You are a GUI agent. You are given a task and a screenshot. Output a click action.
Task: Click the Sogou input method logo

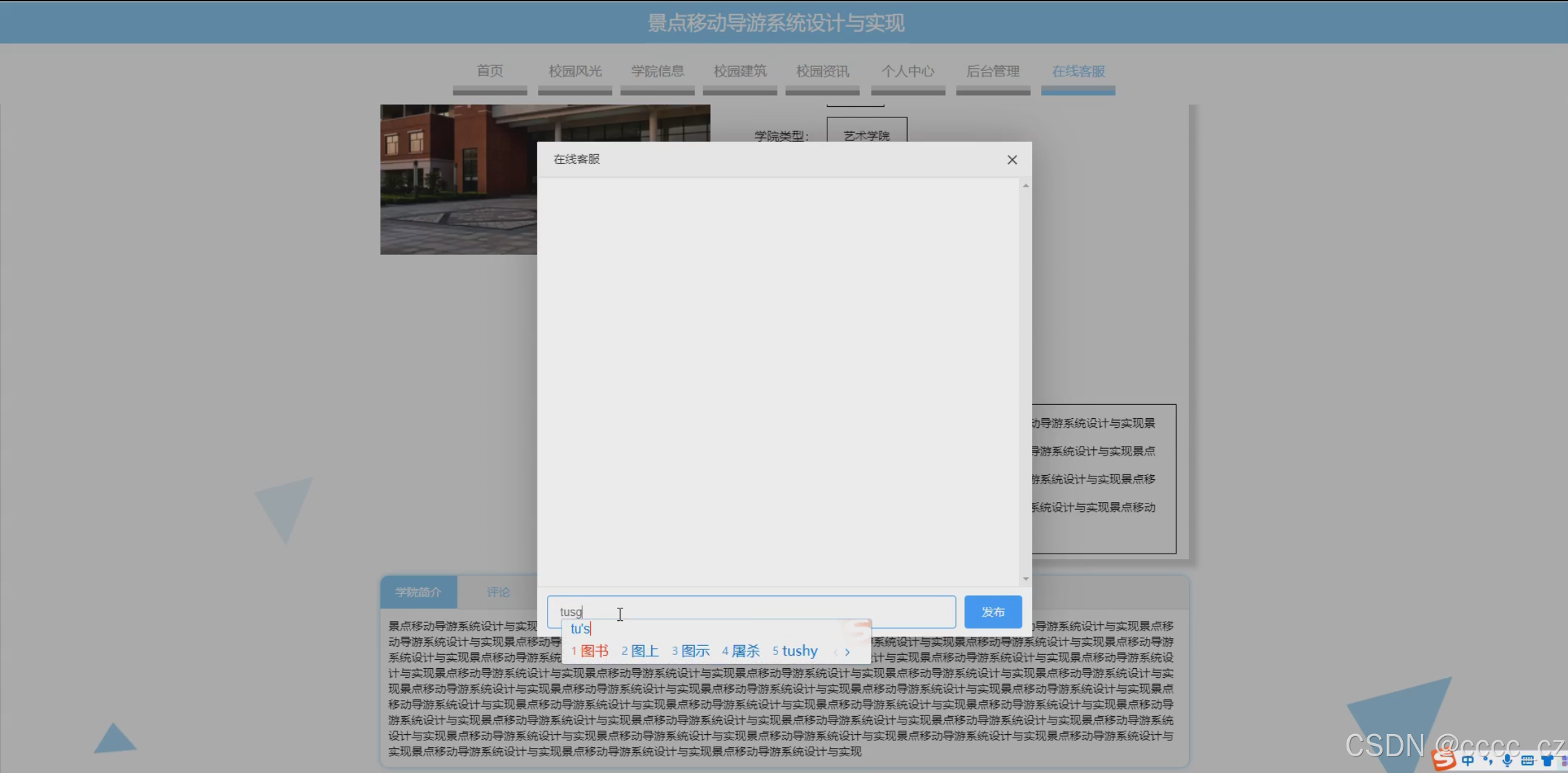(x=1444, y=760)
